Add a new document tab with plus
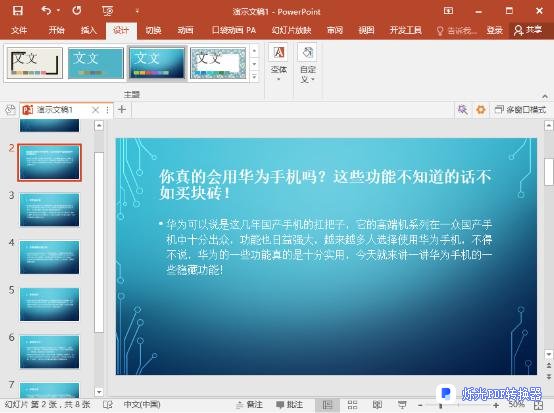 122,110
